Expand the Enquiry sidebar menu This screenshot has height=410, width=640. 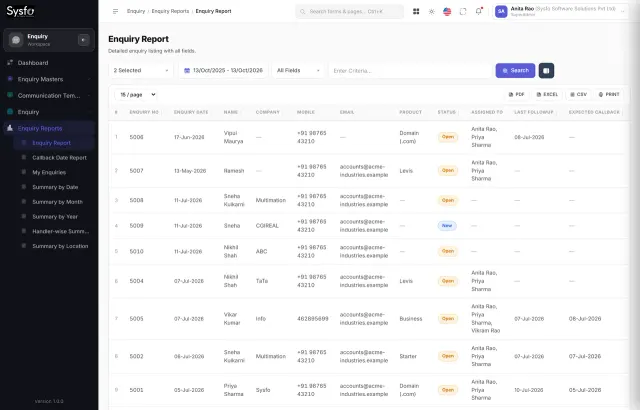pos(49,112)
